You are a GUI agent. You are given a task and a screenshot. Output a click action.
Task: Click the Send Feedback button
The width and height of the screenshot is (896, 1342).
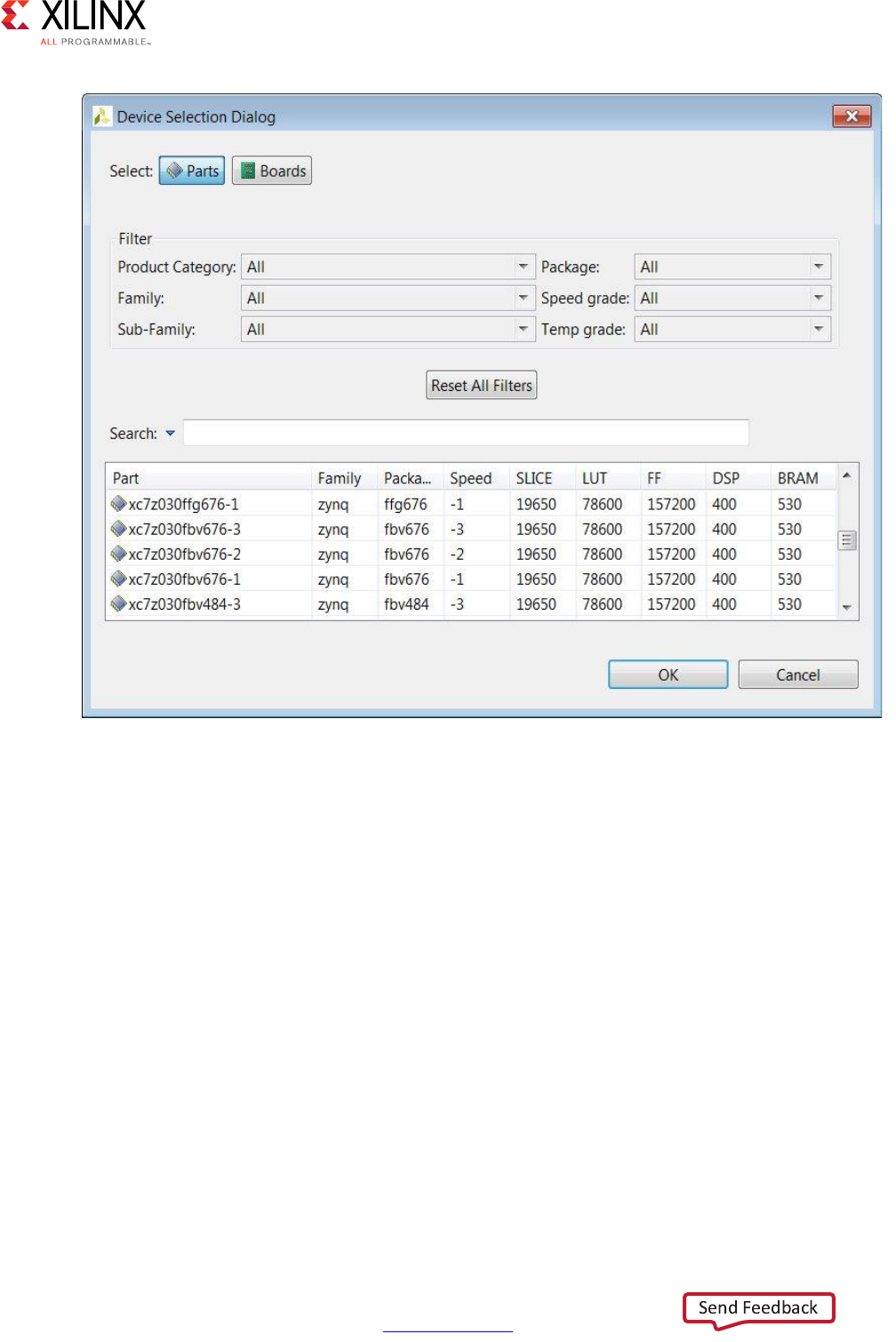pyautogui.click(x=758, y=1307)
